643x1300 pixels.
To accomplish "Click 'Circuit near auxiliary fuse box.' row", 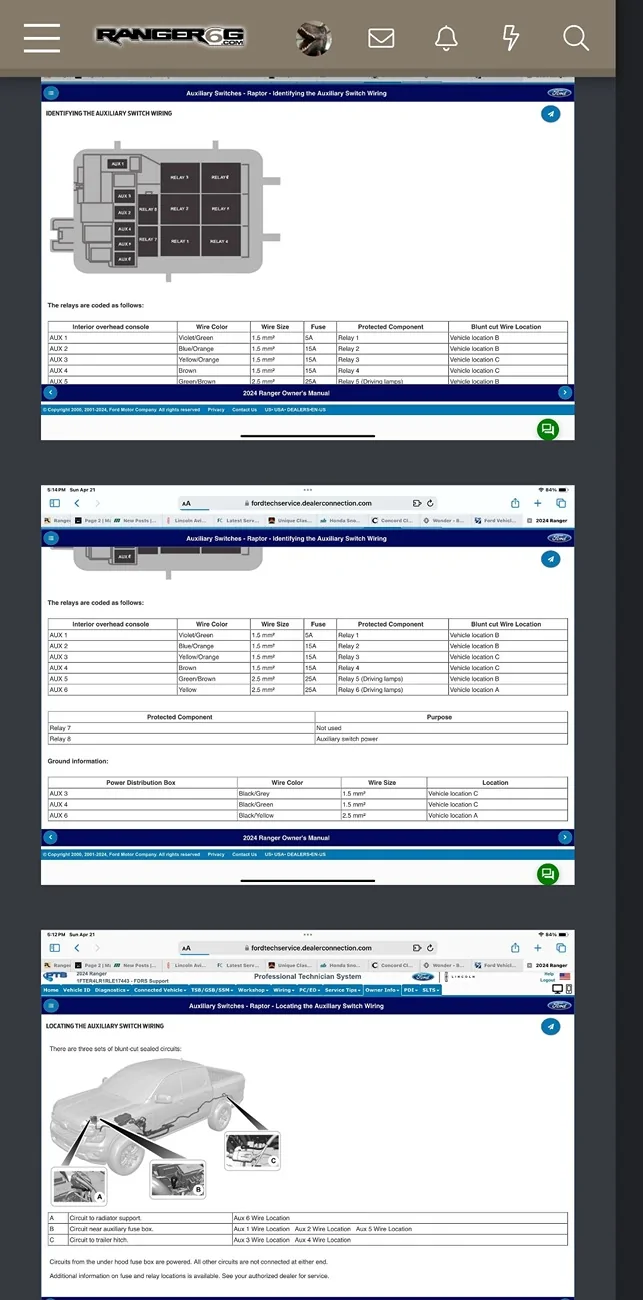I will pyautogui.click(x=308, y=1229).
